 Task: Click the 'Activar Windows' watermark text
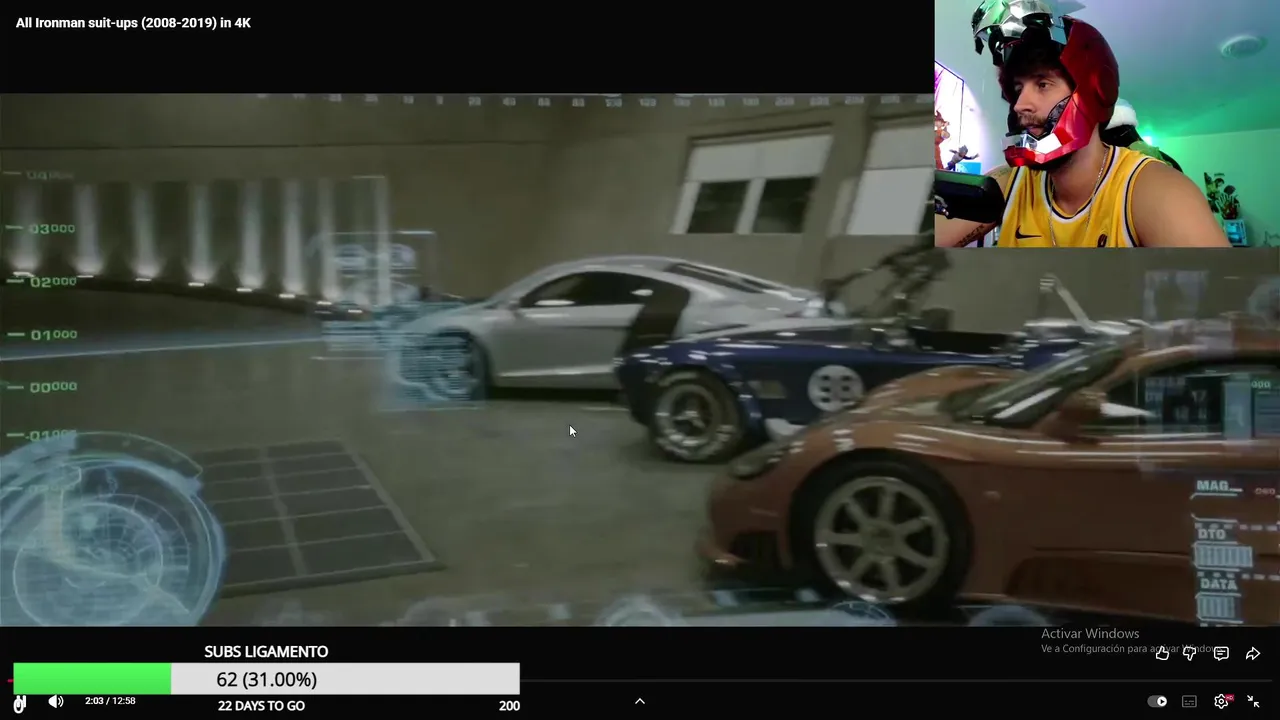pos(1090,634)
